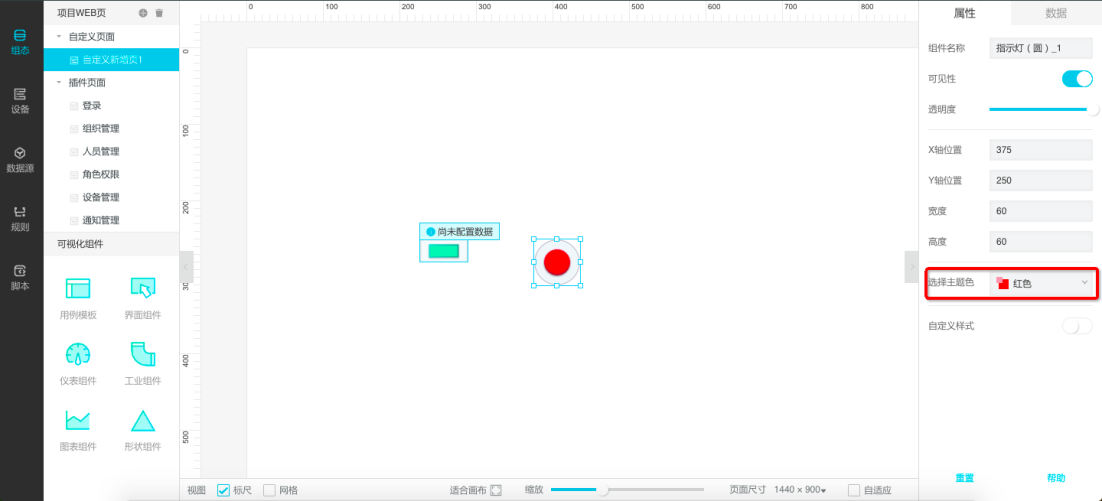The image size is (1102, 501).
Task: Click the 宽度 width input field
Action: click(1042, 210)
